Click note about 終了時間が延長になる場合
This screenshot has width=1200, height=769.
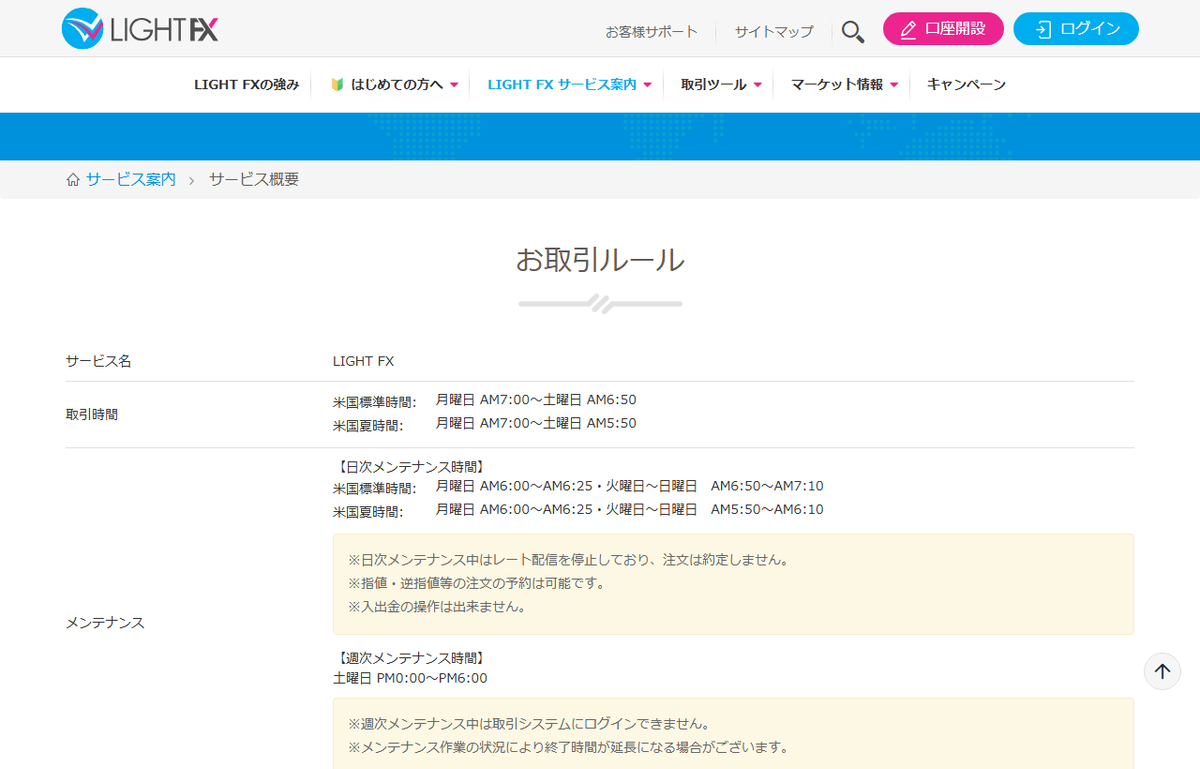[x=568, y=747]
